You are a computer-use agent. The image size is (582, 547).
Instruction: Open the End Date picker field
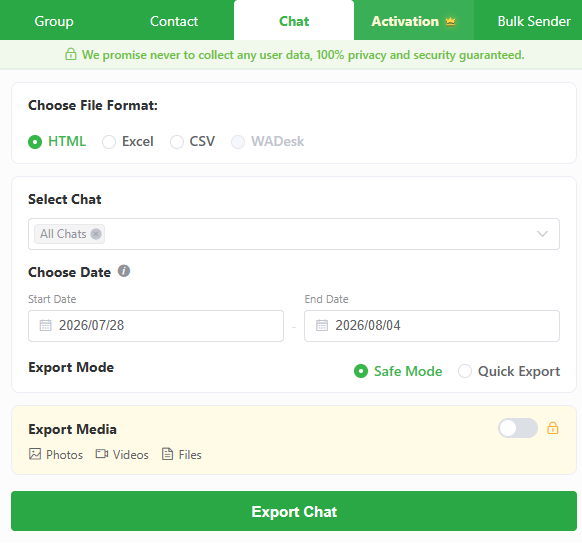432,326
